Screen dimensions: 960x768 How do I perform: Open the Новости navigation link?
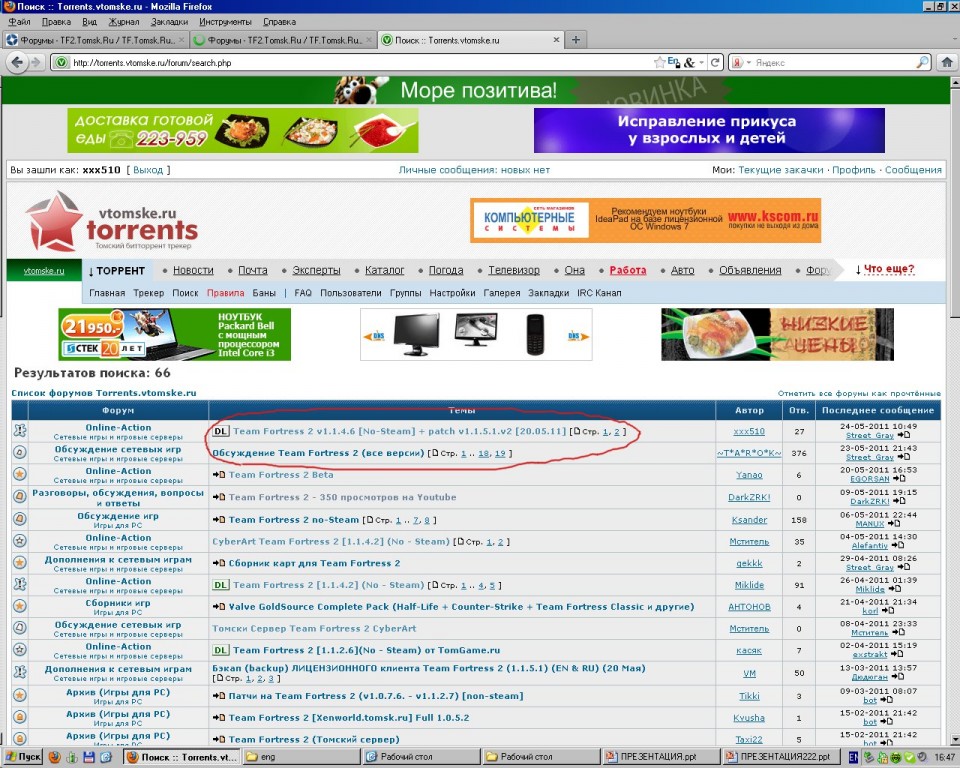[x=193, y=270]
